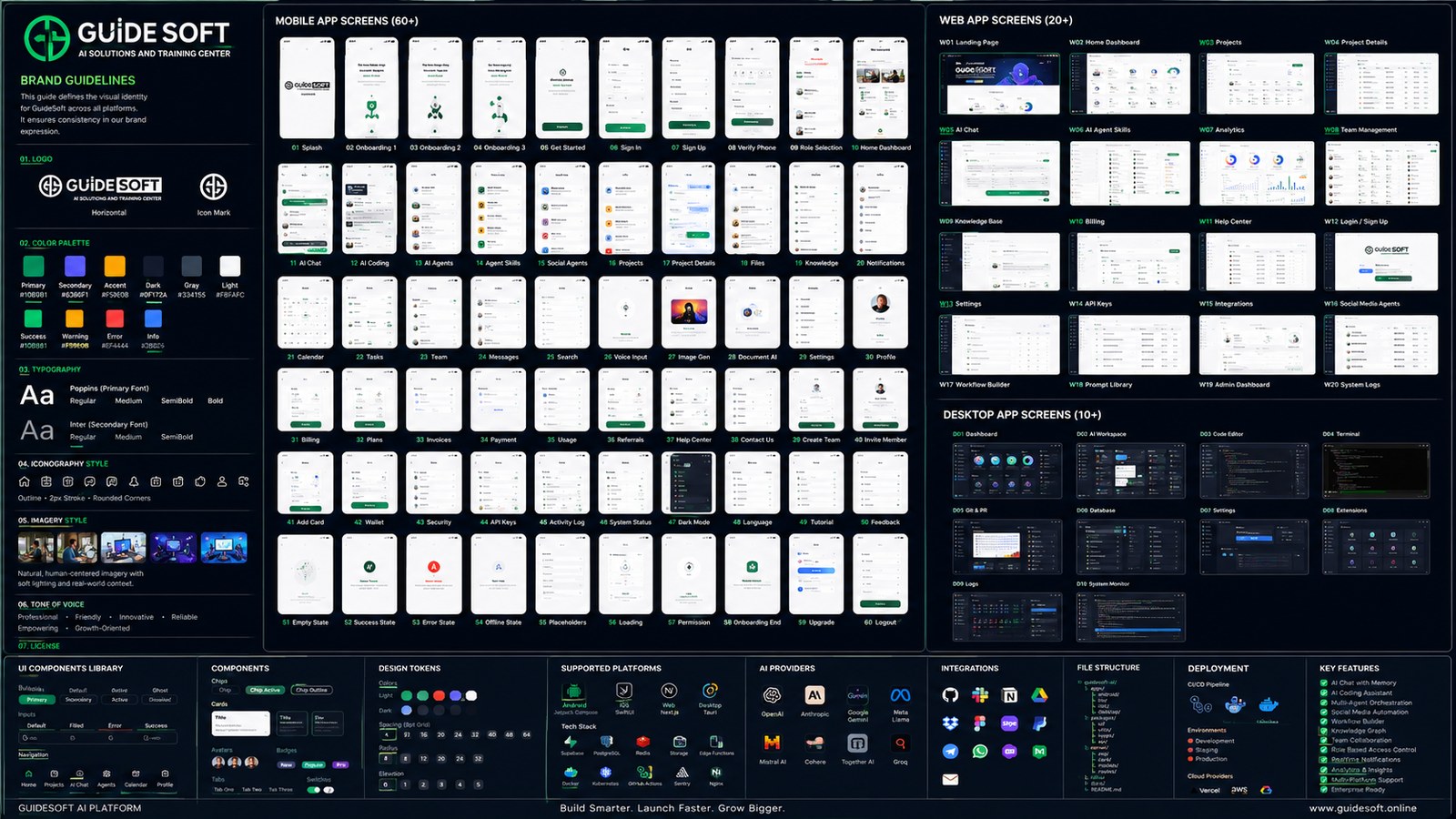Click the Figma integration icon
The height and width of the screenshot is (819, 1456).
point(980,723)
